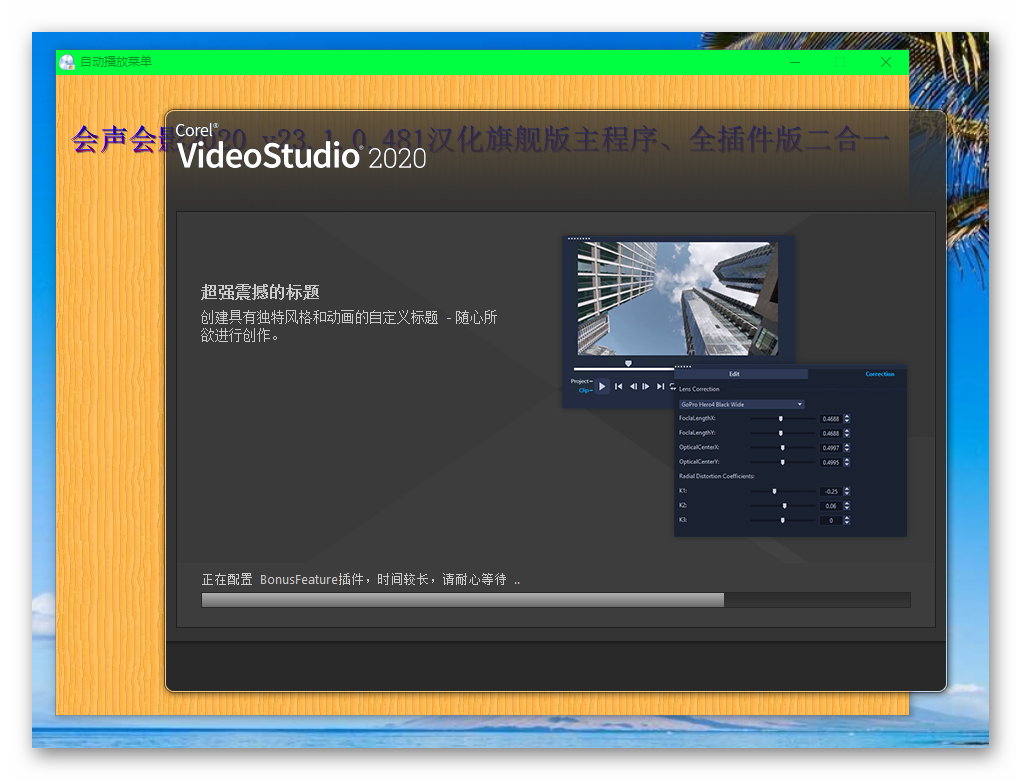
Task: Click the OpticalCenterX spinner arrows
Action: (846, 448)
